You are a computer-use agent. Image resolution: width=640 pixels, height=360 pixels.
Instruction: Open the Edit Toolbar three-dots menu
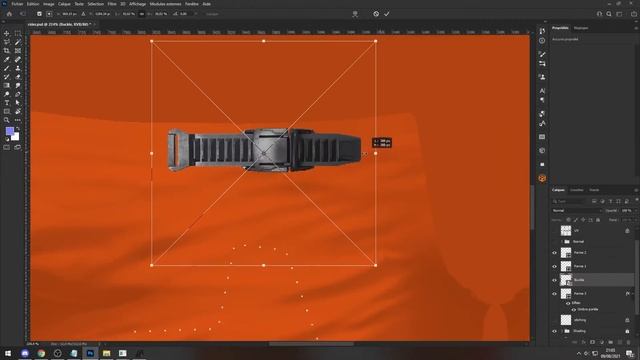coord(18,120)
